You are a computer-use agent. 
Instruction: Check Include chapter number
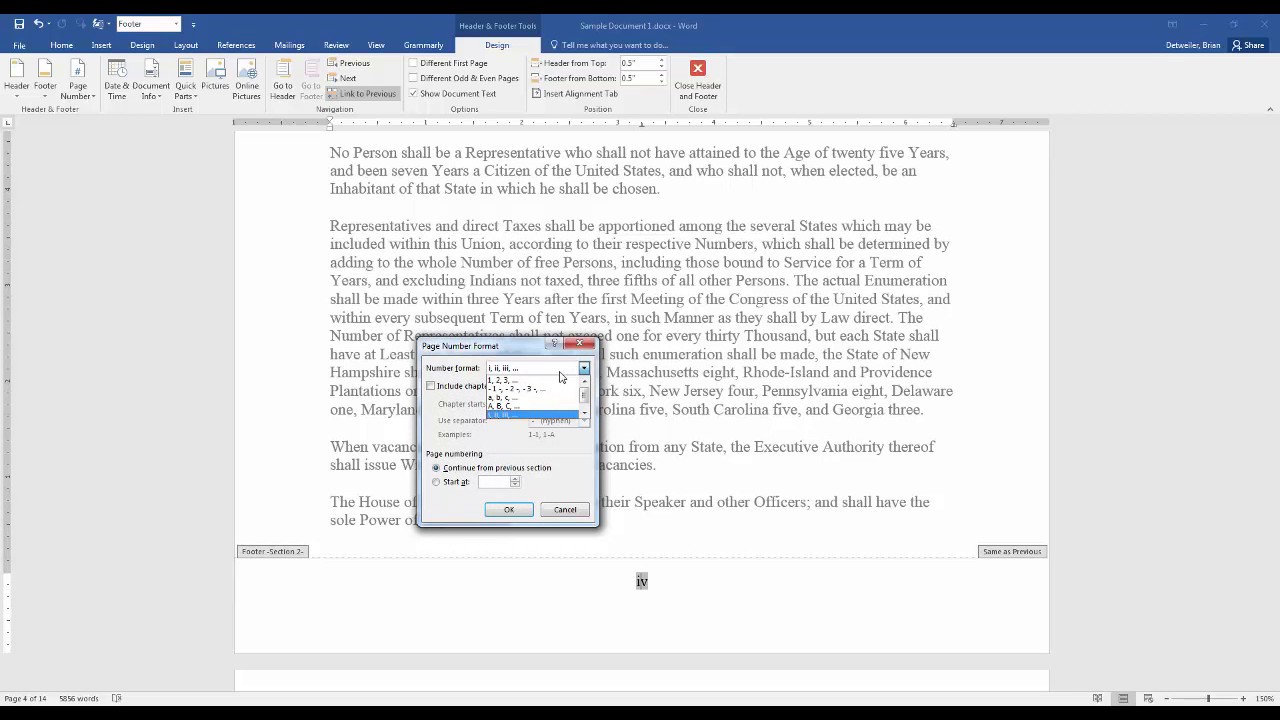[x=431, y=386]
